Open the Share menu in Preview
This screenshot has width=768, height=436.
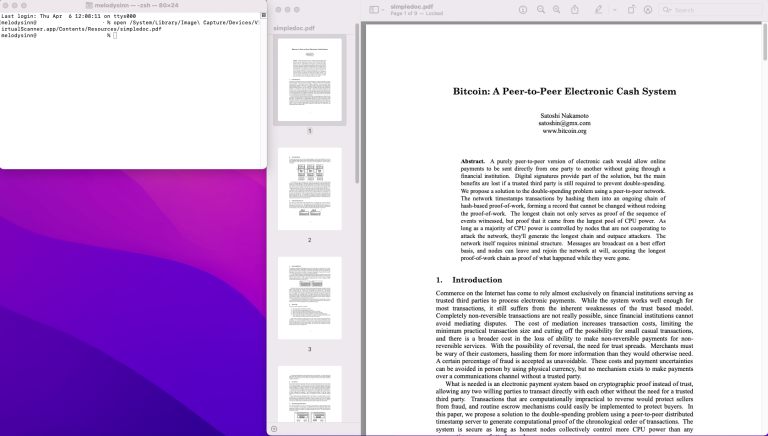tap(575, 10)
